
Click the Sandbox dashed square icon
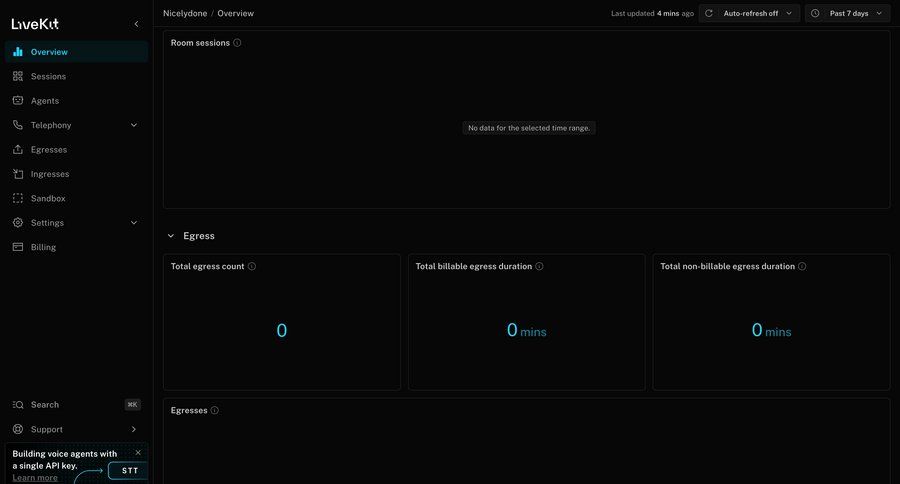pos(18,198)
